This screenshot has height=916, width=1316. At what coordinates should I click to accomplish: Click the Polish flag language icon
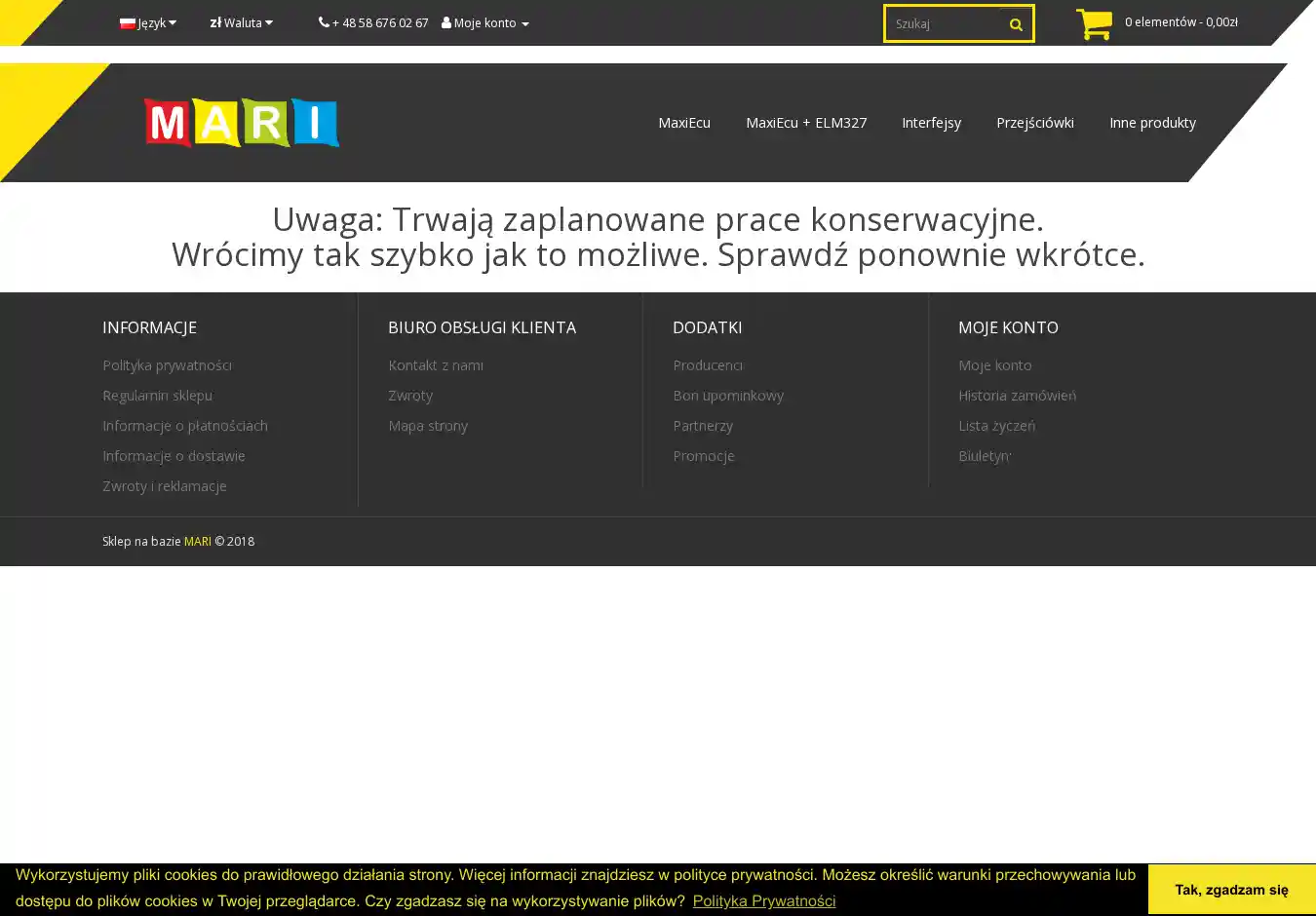pos(127,23)
